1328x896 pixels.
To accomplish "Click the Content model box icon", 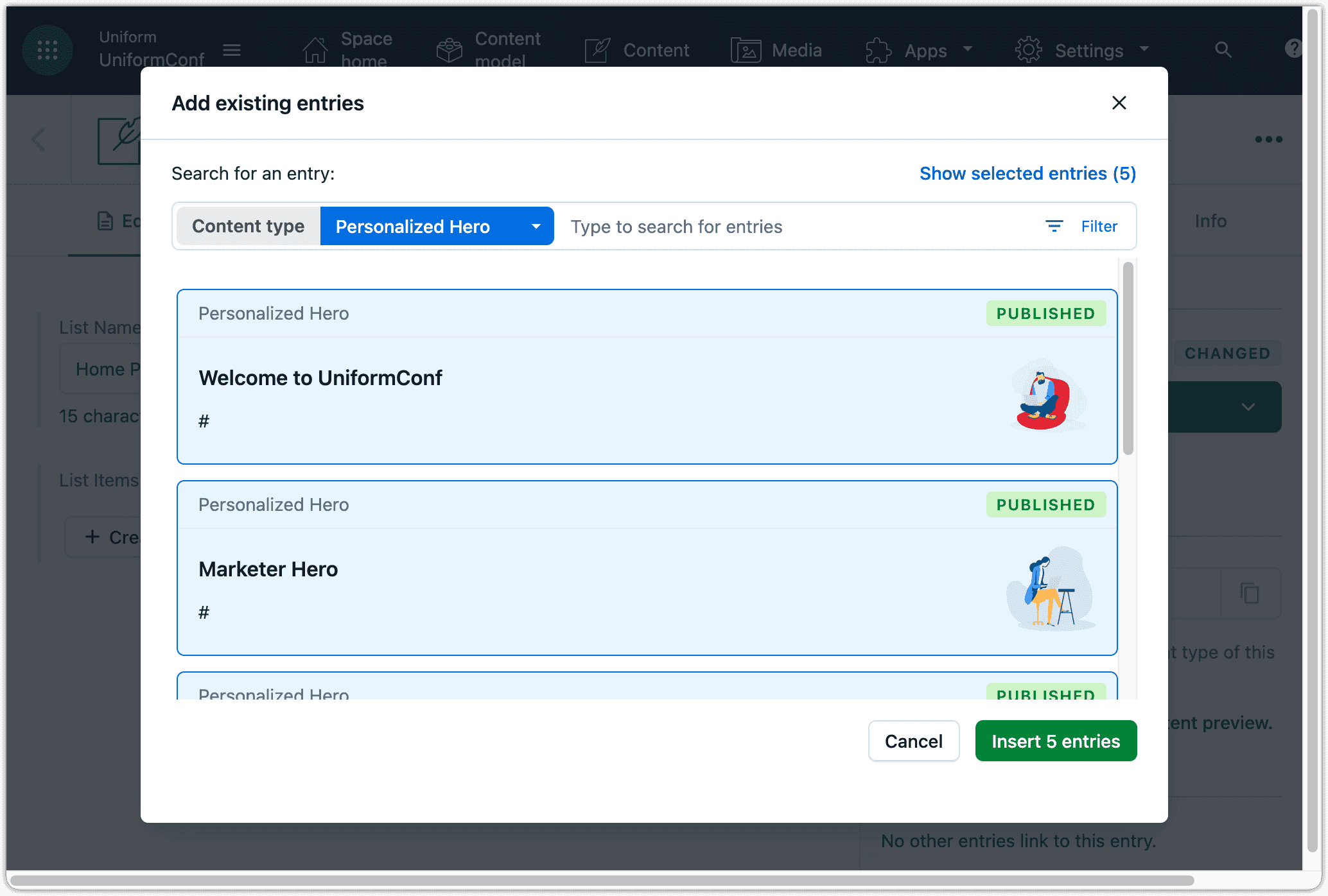I will (449, 50).
